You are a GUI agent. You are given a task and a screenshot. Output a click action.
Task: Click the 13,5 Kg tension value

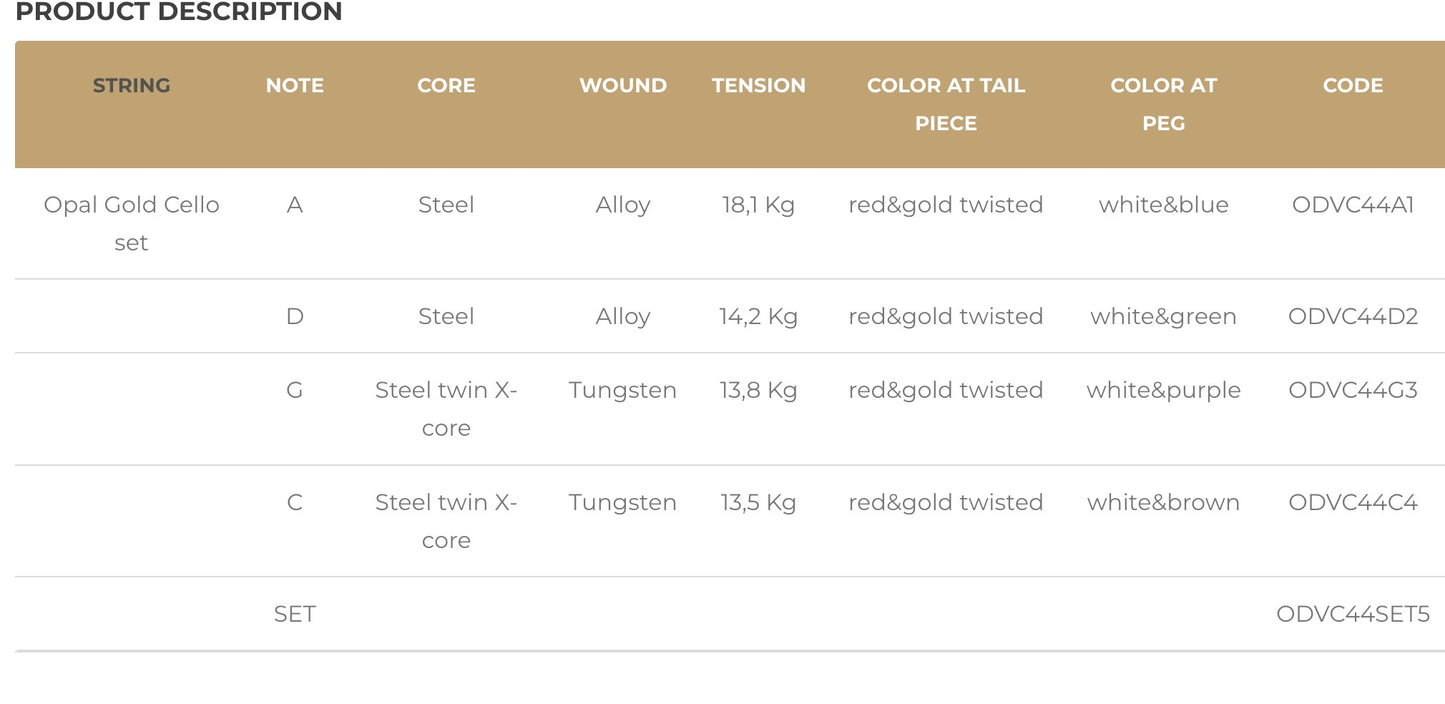click(758, 502)
